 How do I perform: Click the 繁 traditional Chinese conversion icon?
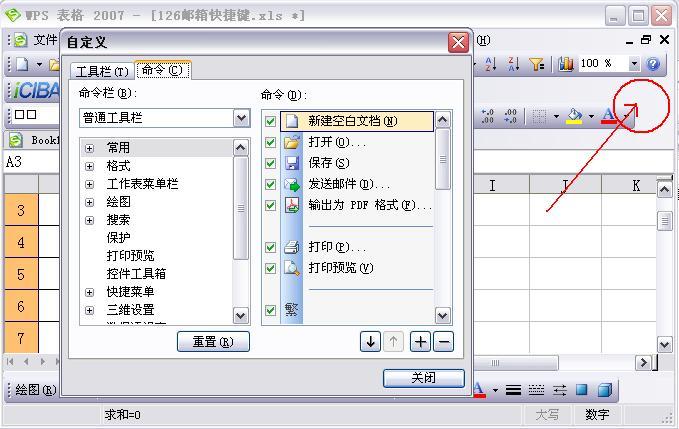[x=291, y=310]
